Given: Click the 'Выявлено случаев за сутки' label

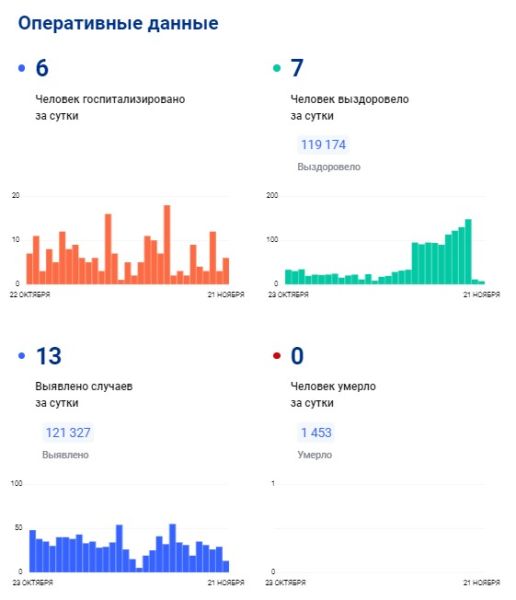Looking at the screenshot, I should (84, 395).
